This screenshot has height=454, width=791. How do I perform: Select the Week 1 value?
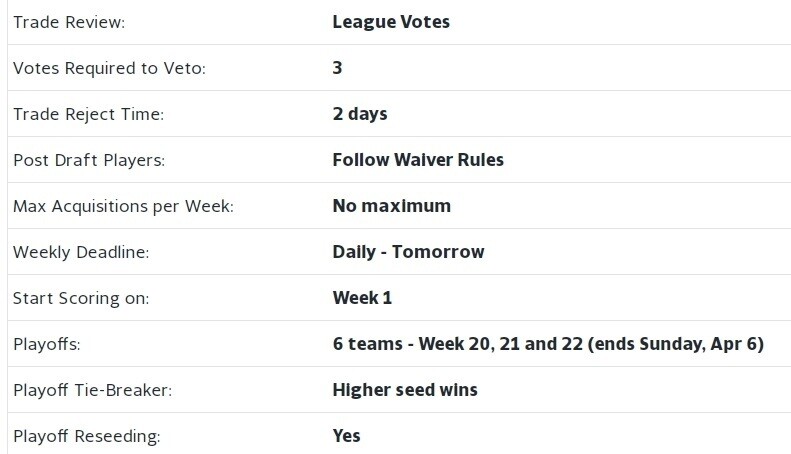tap(362, 298)
